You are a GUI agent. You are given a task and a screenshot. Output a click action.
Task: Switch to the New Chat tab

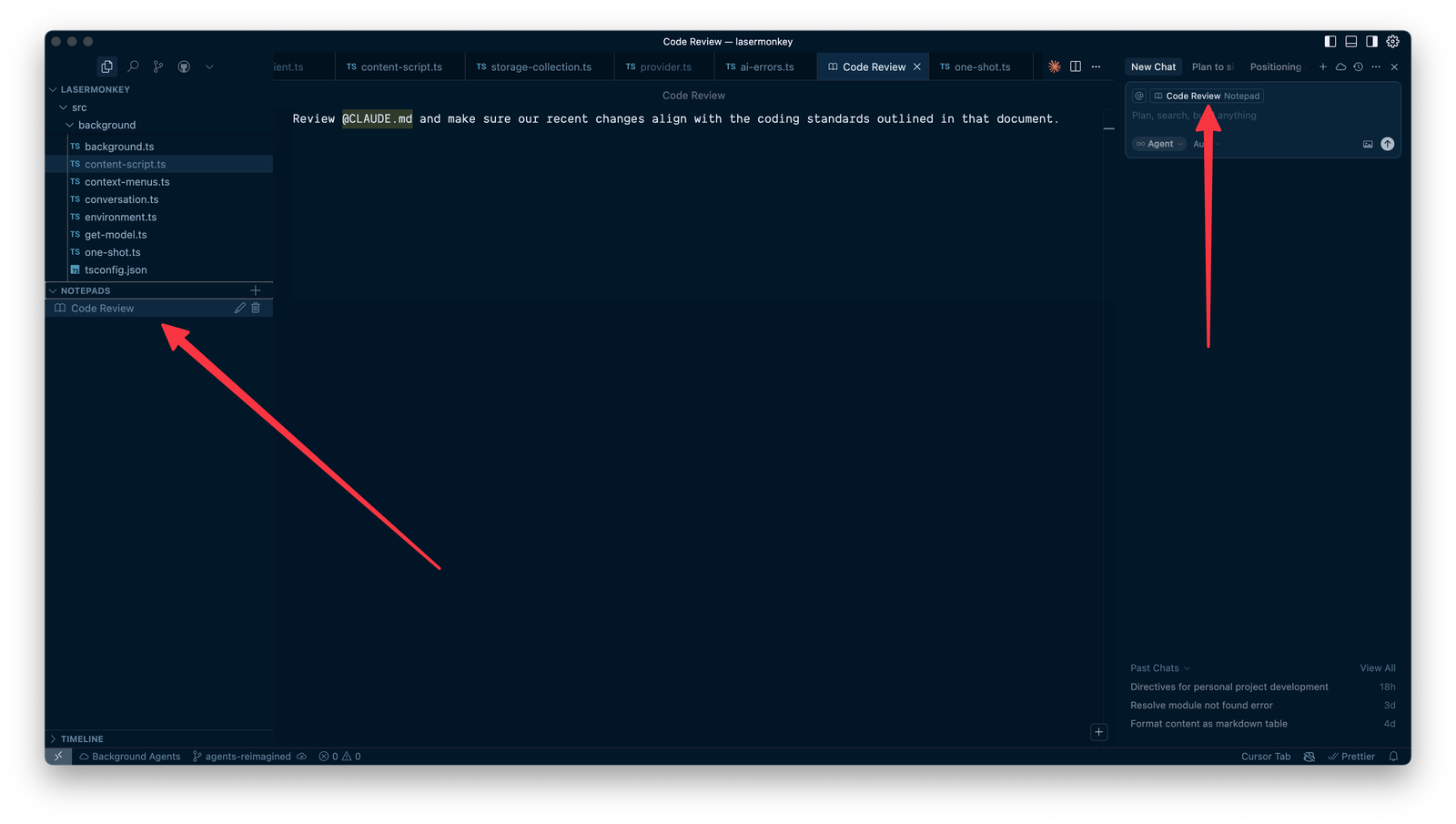[x=1153, y=66]
